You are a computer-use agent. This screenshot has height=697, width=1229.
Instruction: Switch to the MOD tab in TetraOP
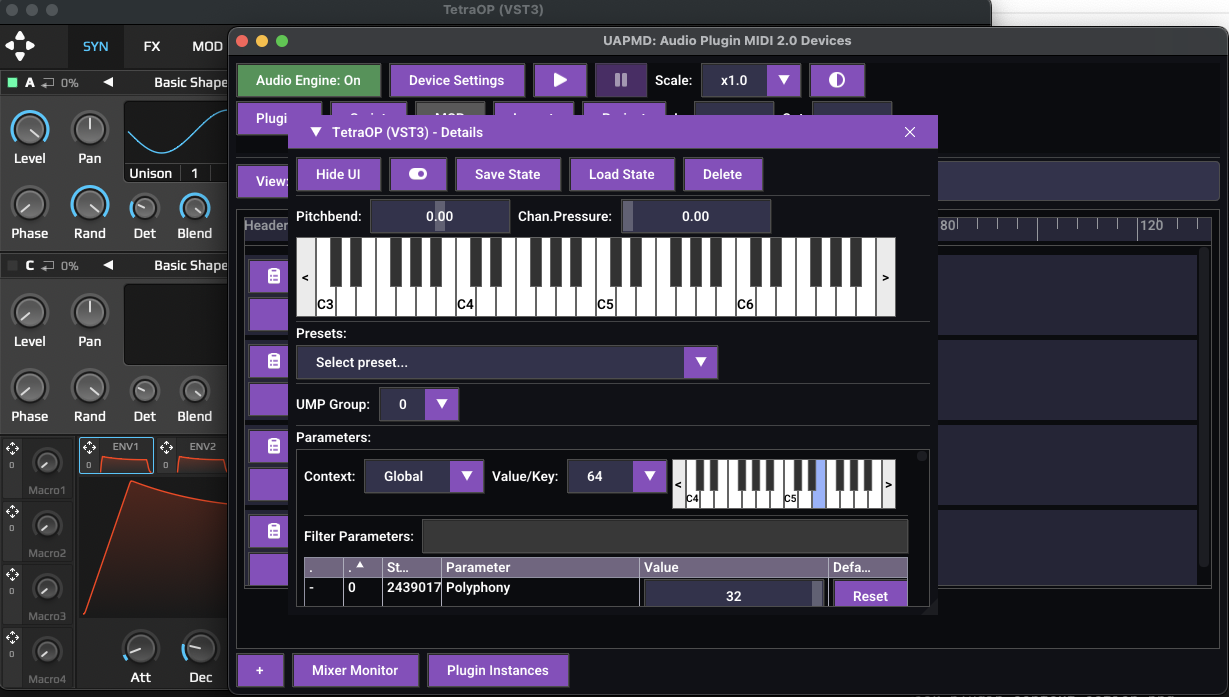[x=207, y=46]
